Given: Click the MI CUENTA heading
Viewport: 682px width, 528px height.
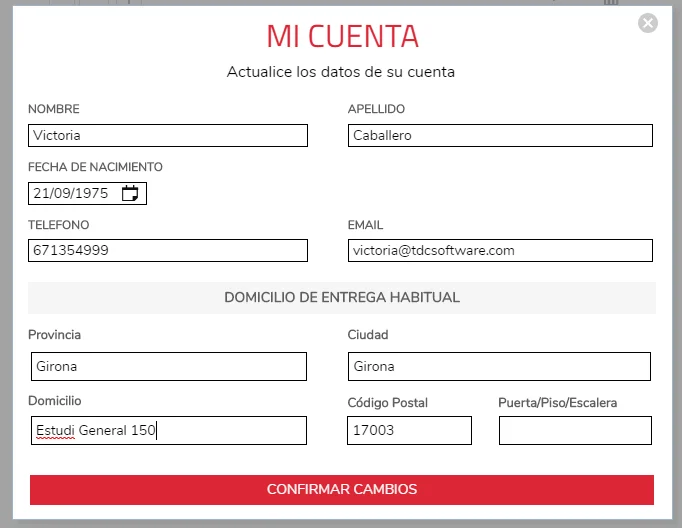Looking at the screenshot, I should click(x=342, y=37).
